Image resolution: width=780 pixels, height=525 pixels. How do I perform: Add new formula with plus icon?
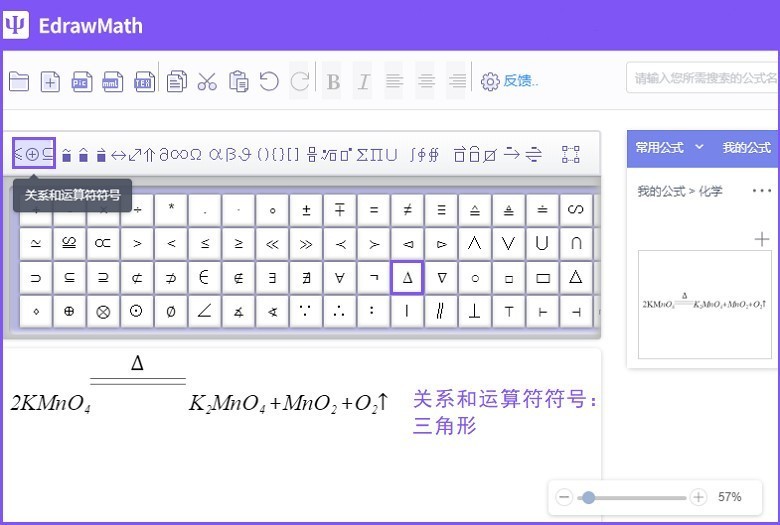point(762,239)
